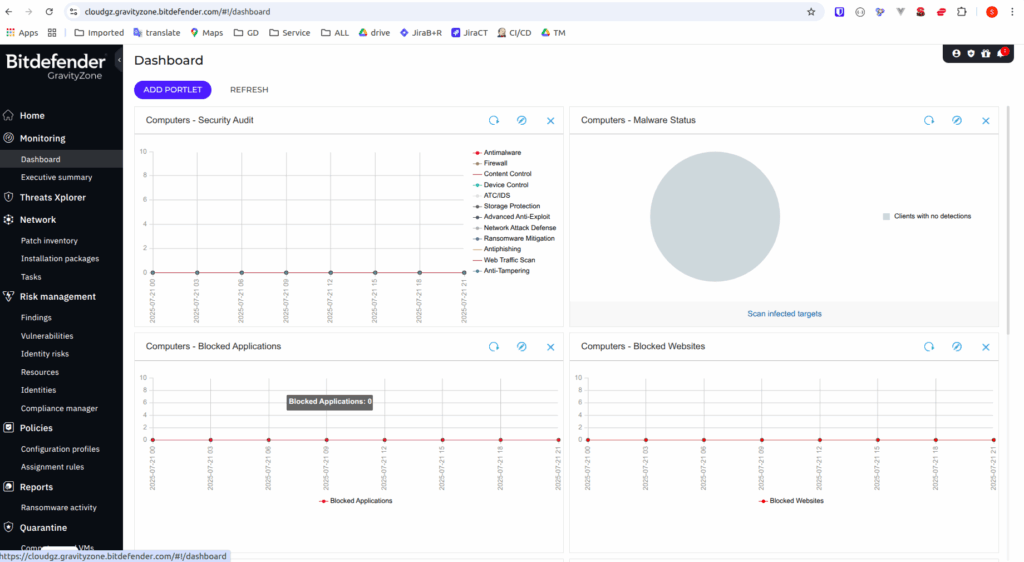Open the Imported bookmarks folder

coord(99,33)
